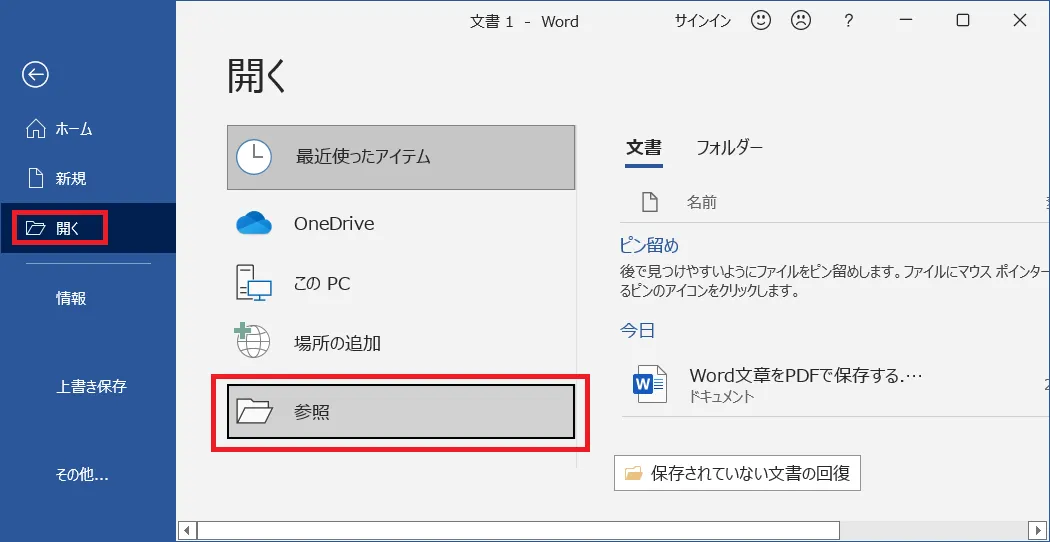Switch to the 文書 tab
1050x542 pixels.
[x=644, y=147]
